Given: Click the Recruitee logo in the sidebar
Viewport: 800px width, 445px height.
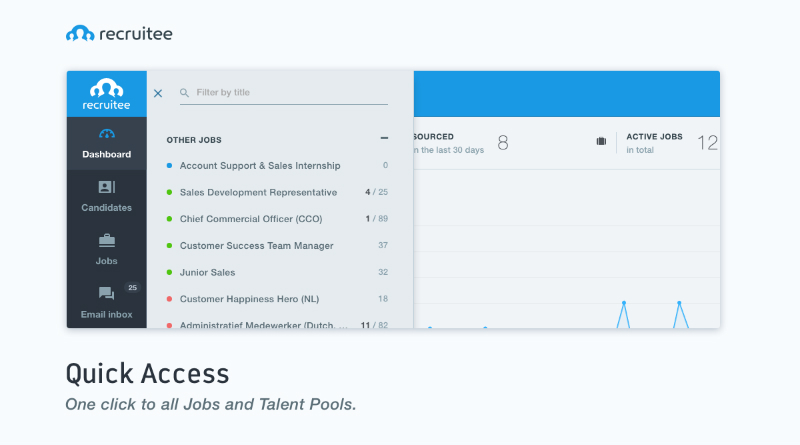Looking at the screenshot, I should (x=107, y=94).
